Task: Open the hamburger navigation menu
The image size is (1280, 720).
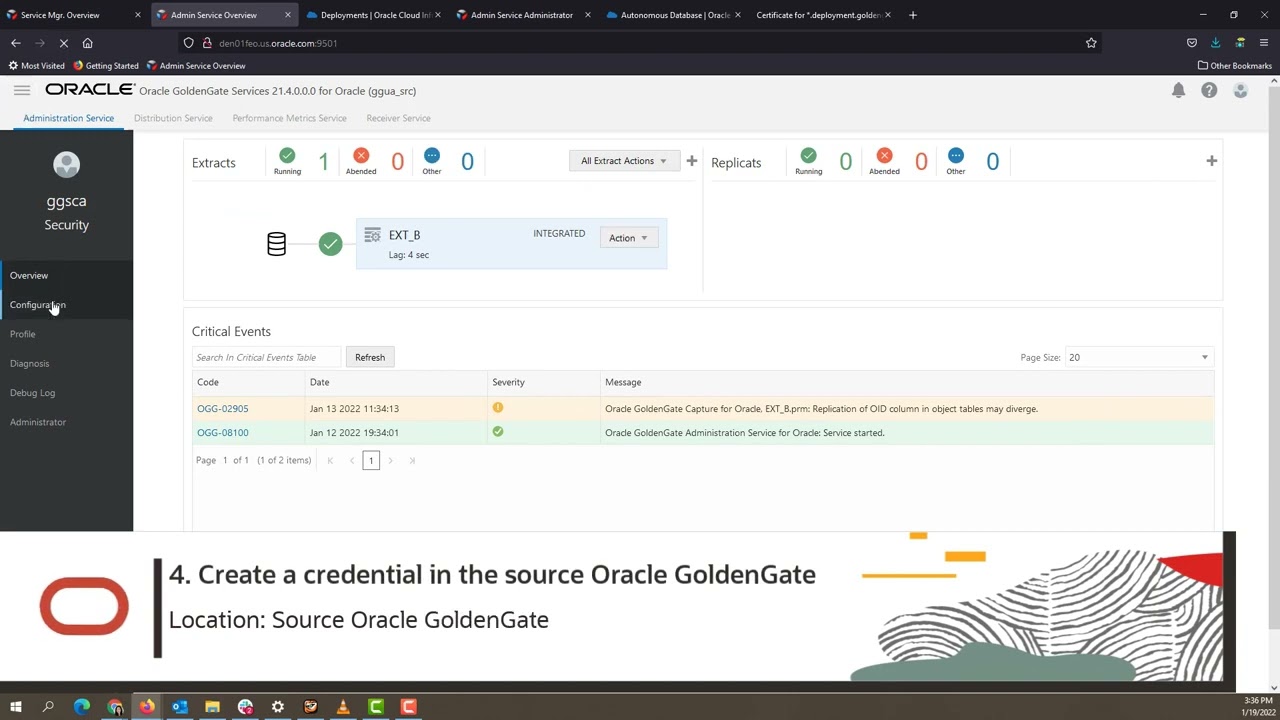Action: 22,90
